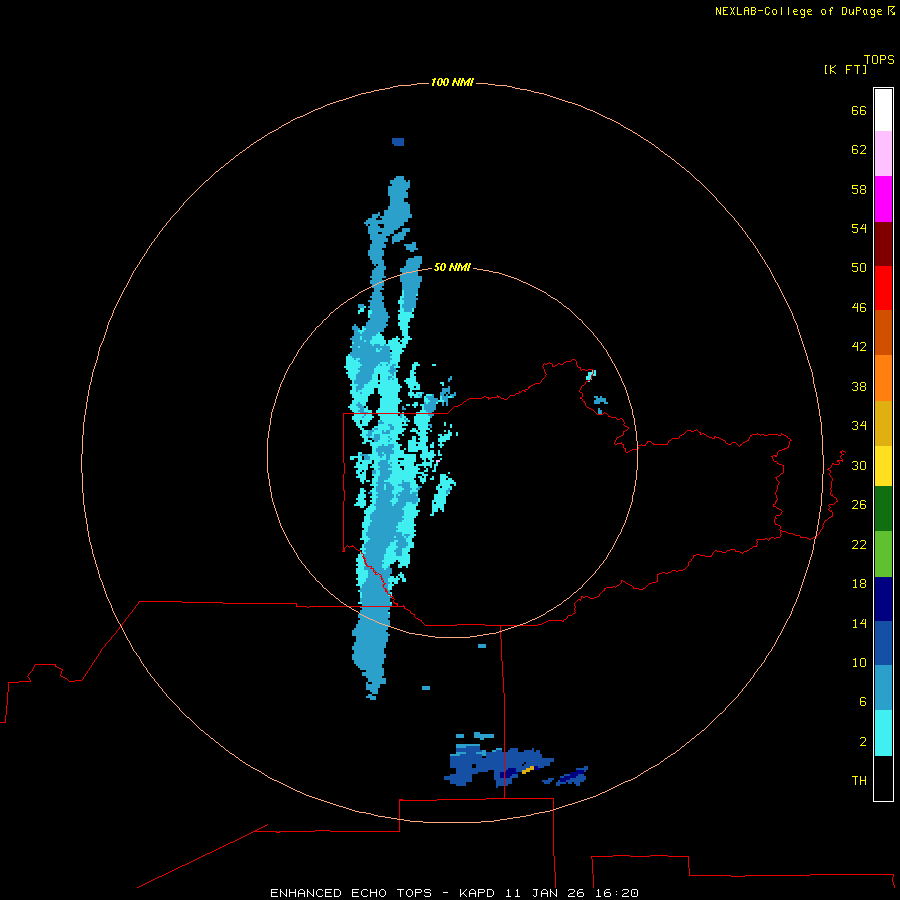900x900 pixels.
Task: Click the 66 legend value label
Action: [x=859, y=110]
